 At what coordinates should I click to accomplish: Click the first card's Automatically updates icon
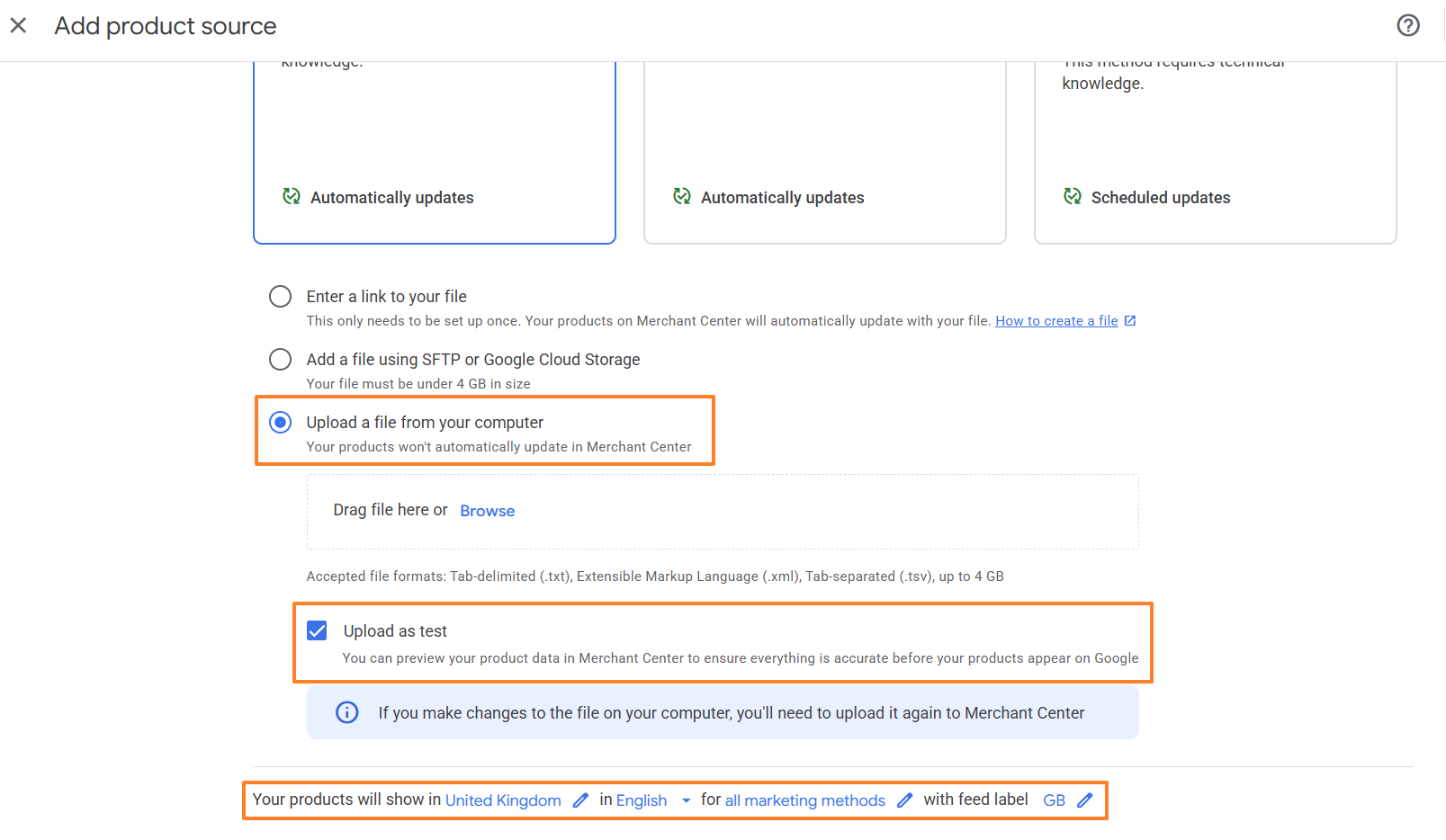292,197
